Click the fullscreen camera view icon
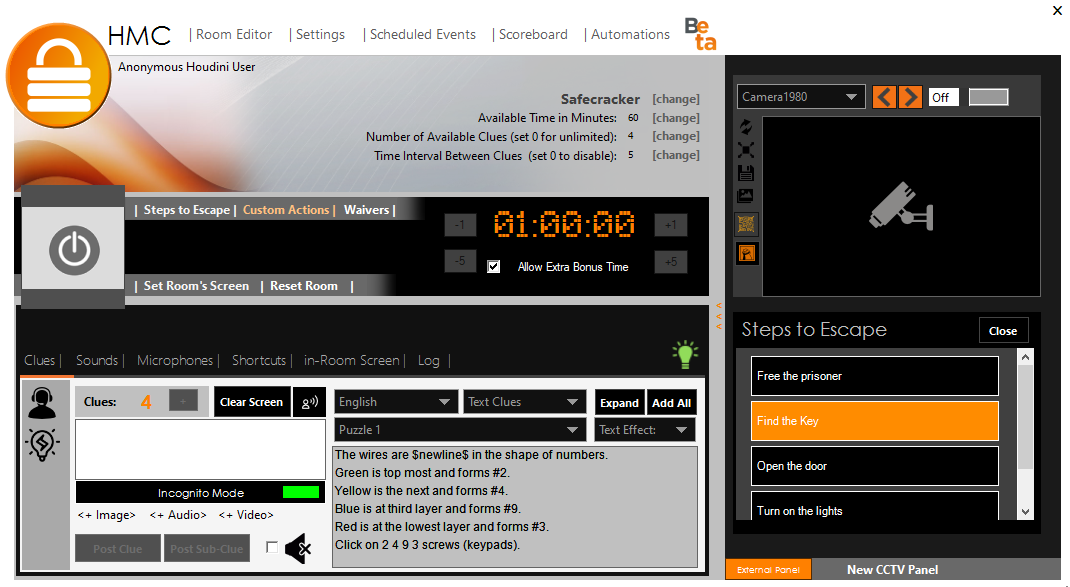 (746, 150)
